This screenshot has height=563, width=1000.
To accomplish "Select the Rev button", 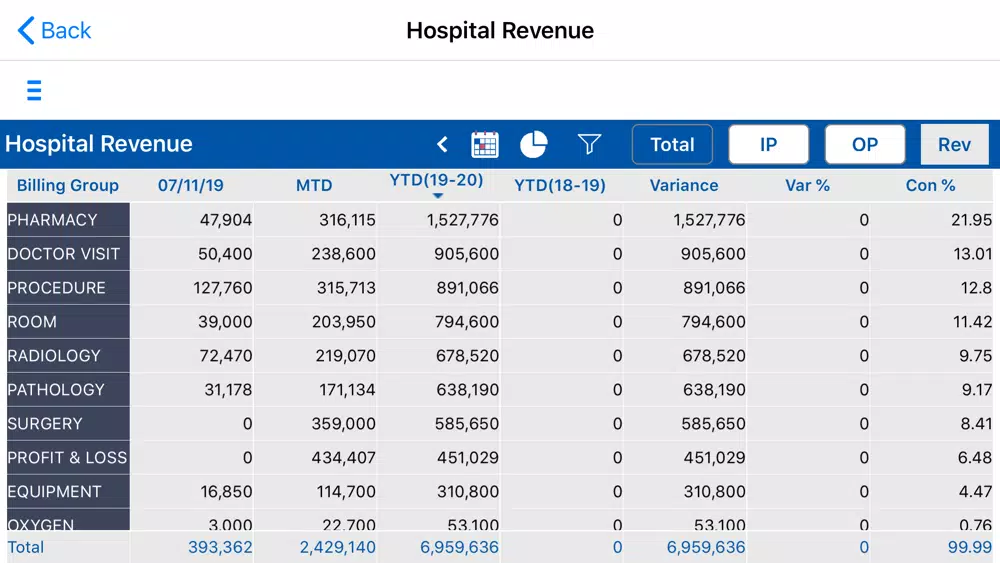I will [955, 144].
